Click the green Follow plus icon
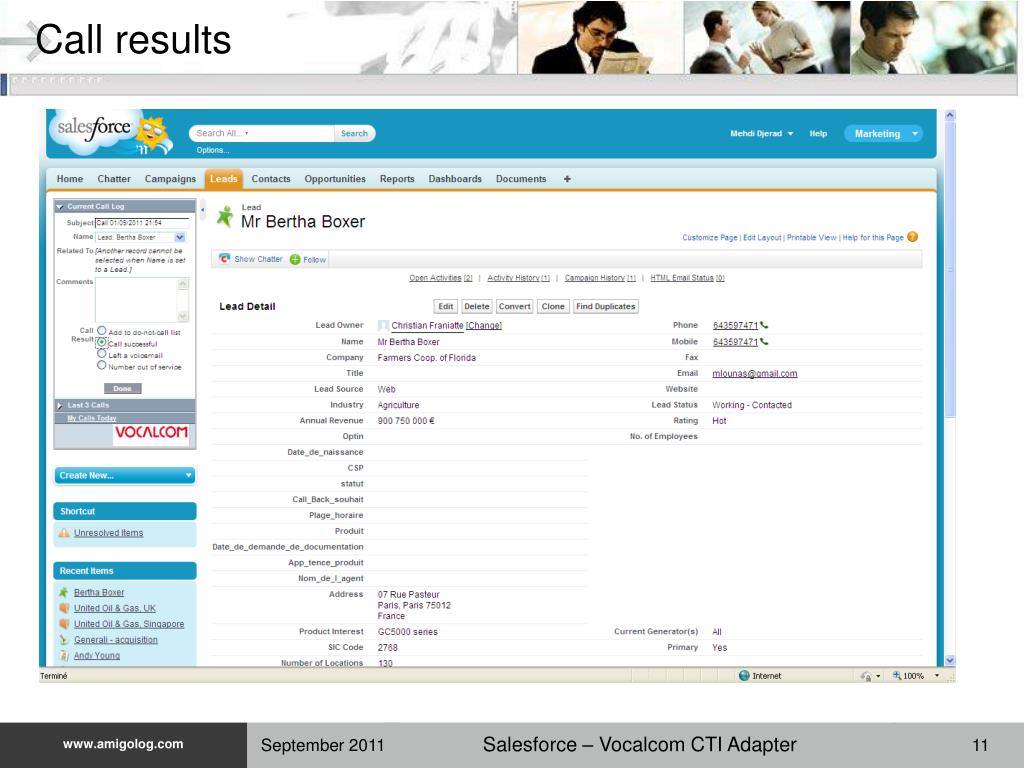Viewport: 1024px width, 768px height. pyautogui.click(x=295, y=259)
